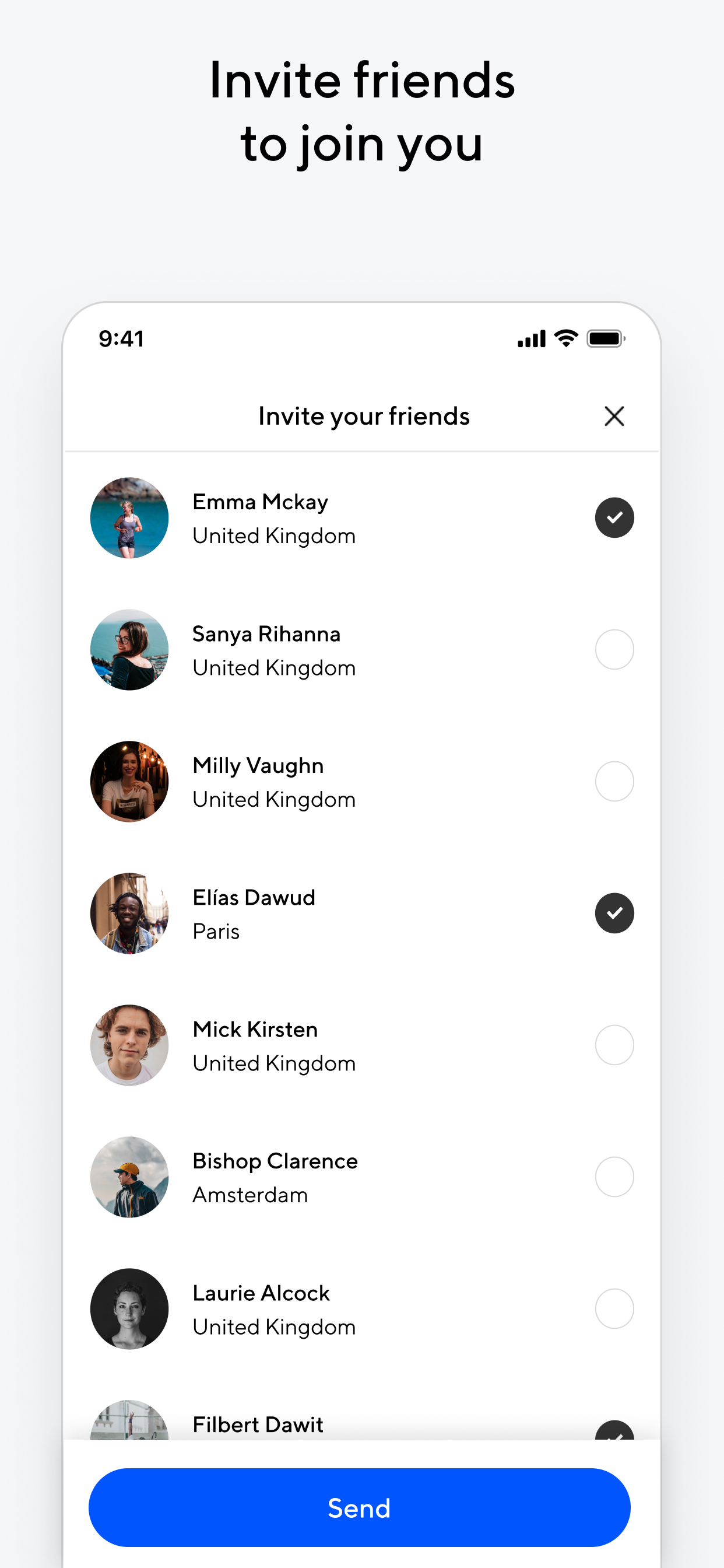The width and height of the screenshot is (724, 1568).
Task: Uncheck Emma Mckay's selection checkmark
Action: 614,518
